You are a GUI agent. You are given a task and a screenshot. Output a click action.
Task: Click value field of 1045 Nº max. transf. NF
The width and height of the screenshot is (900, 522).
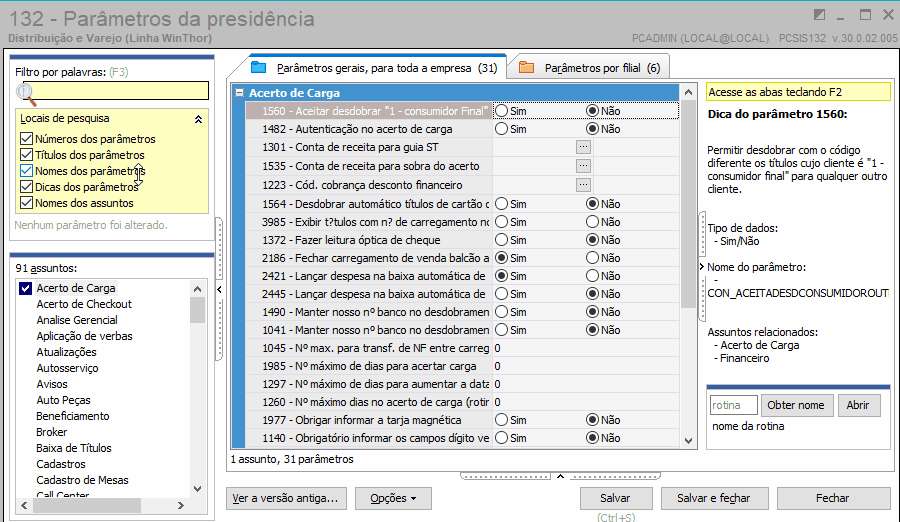[585, 348]
